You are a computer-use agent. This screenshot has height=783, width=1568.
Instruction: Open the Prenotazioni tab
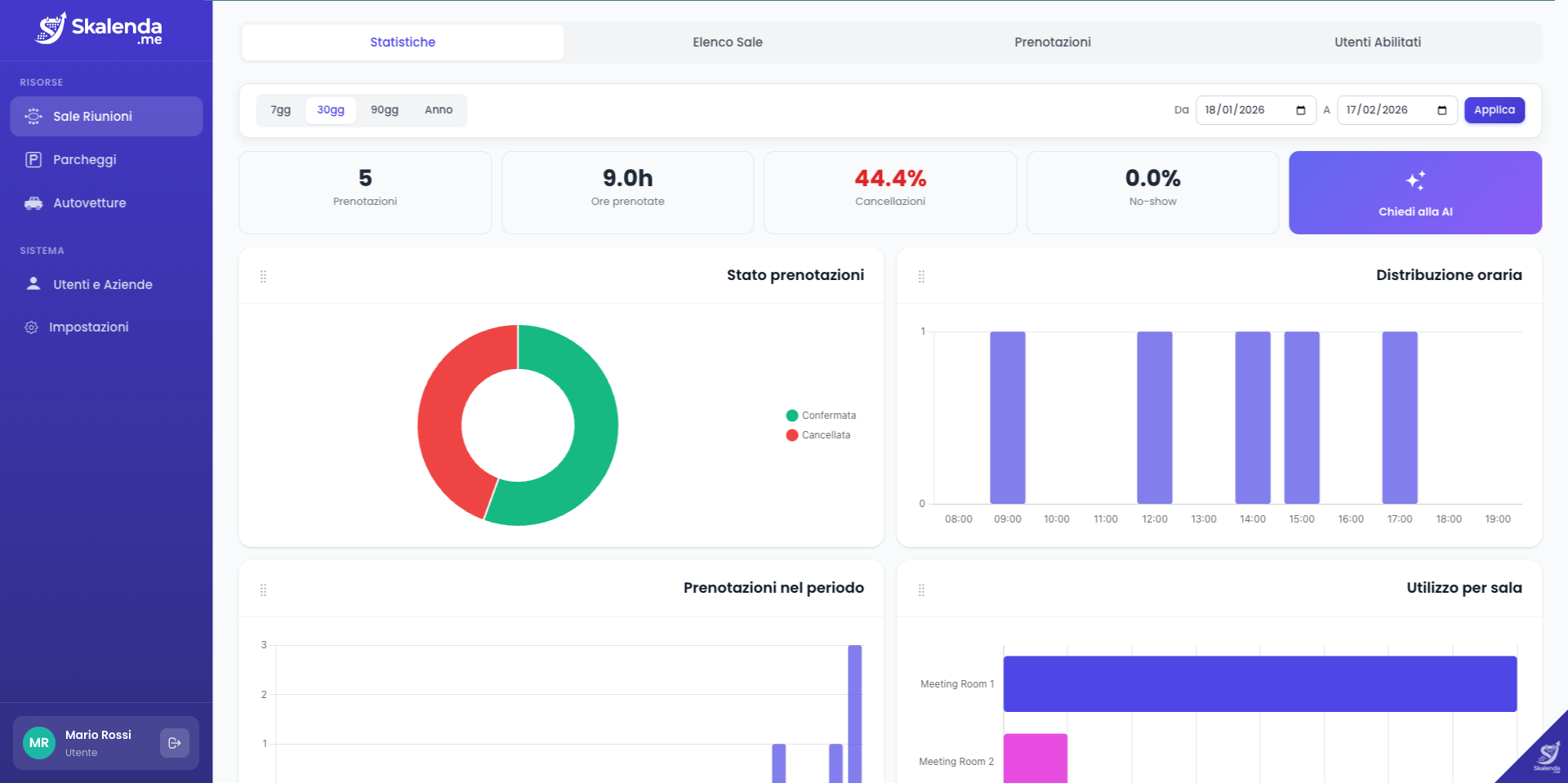pos(1052,42)
